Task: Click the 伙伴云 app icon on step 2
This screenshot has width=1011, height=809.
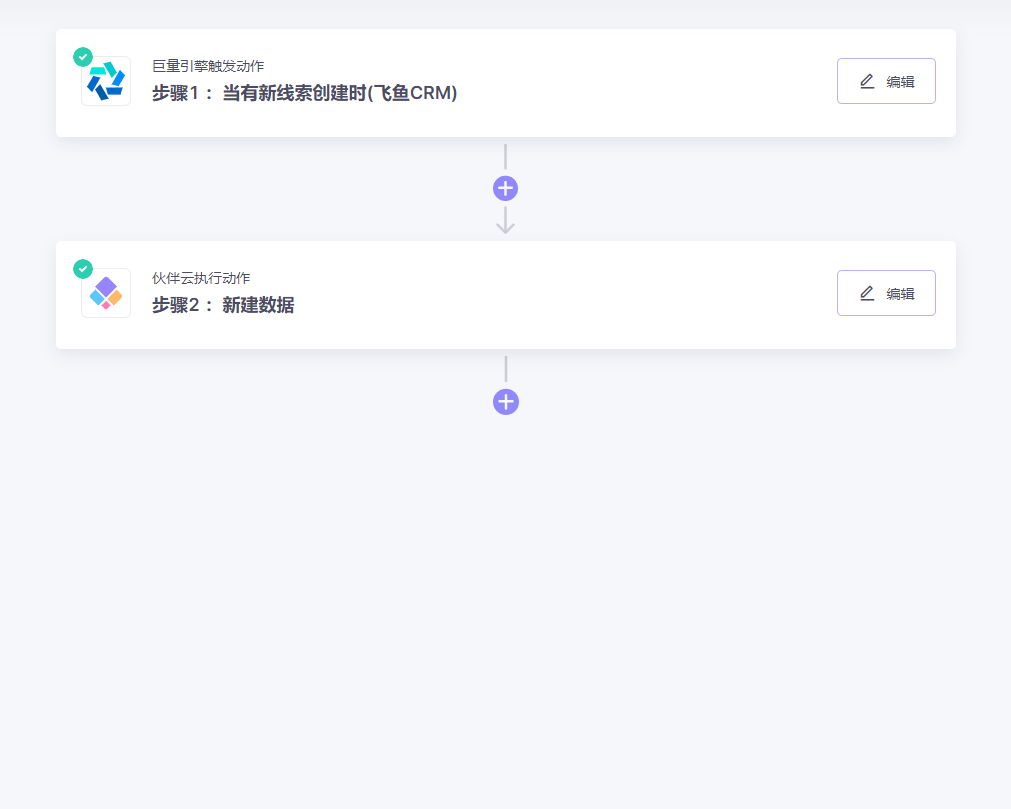Action: 105,292
